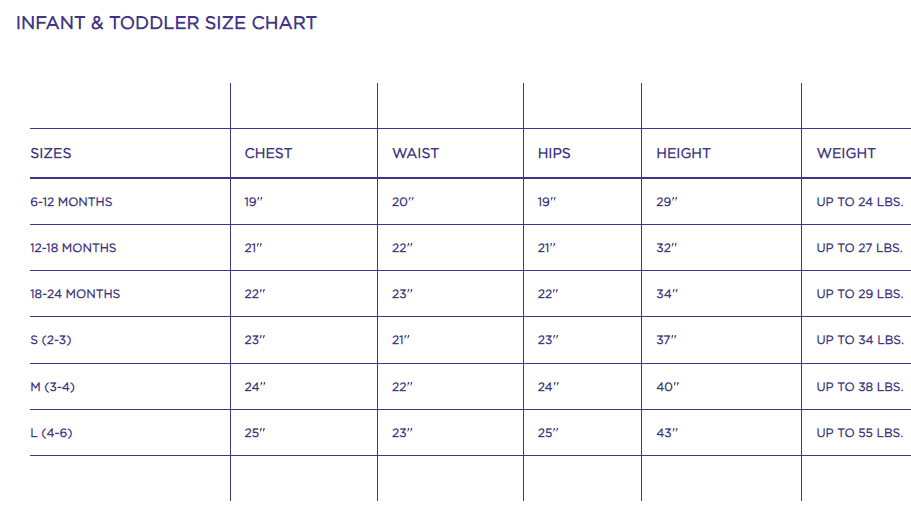Click the M (3-4) size label
Image resolution: width=911 pixels, height=509 pixels.
tap(52, 387)
